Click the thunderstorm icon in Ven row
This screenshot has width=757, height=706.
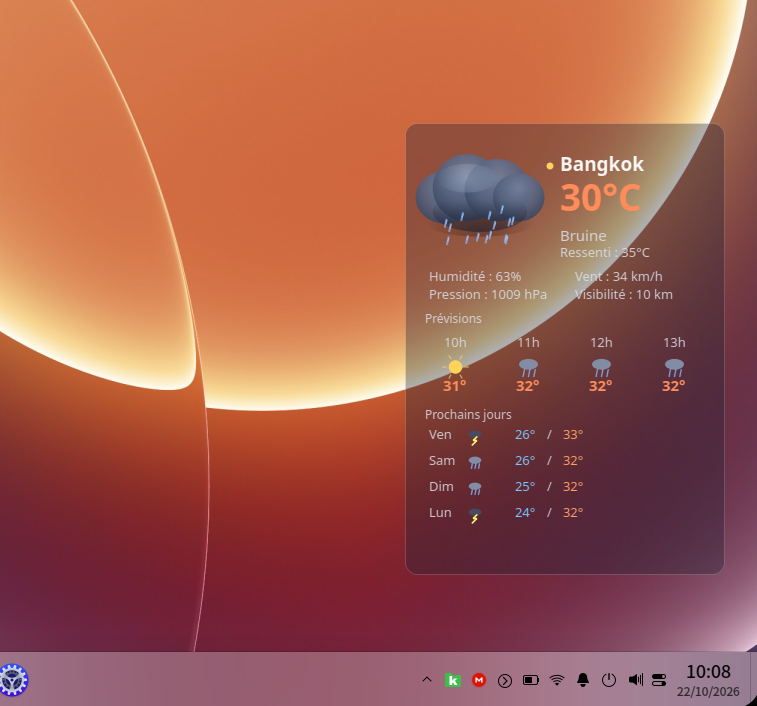tap(475, 438)
